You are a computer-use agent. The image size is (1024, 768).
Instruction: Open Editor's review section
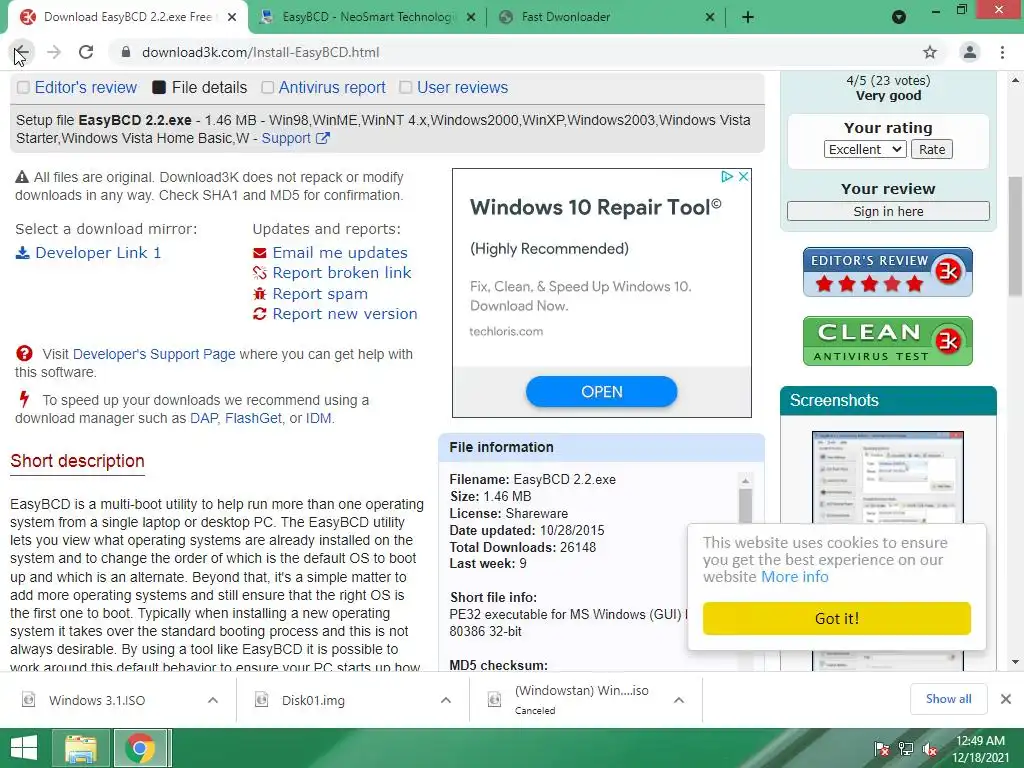[x=86, y=88]
